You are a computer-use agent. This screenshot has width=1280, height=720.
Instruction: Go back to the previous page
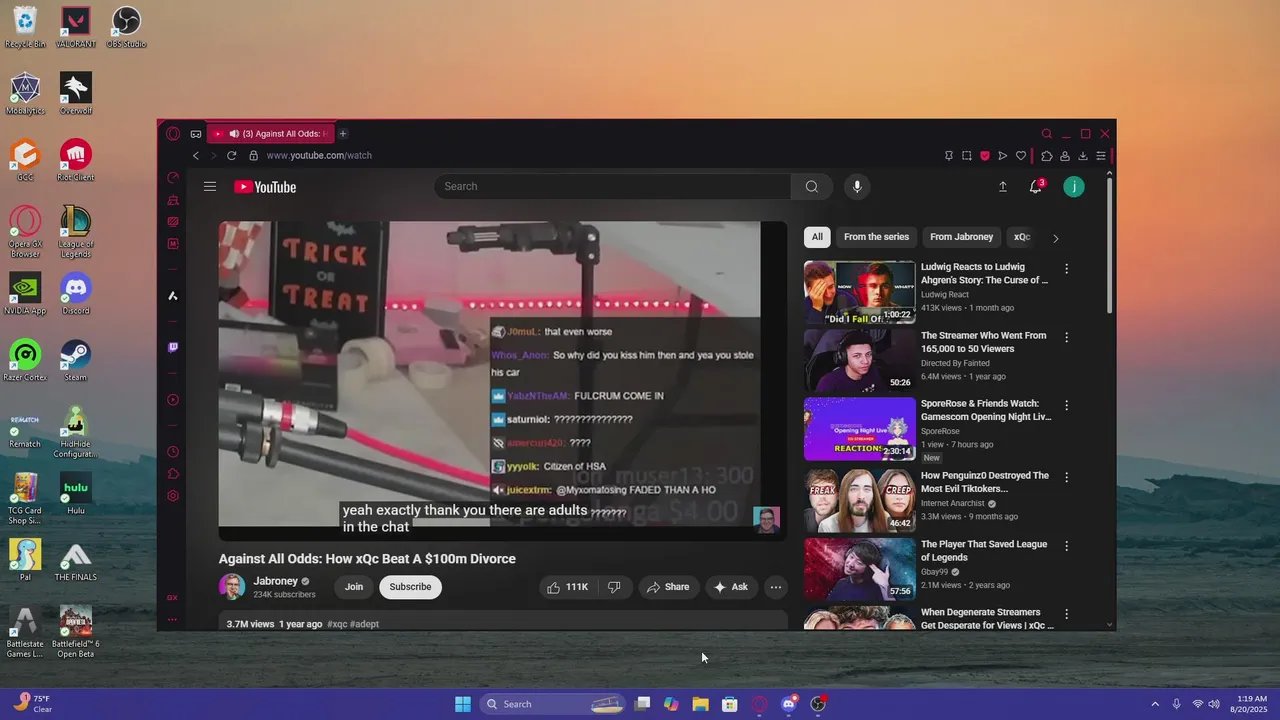coord(196,156)
